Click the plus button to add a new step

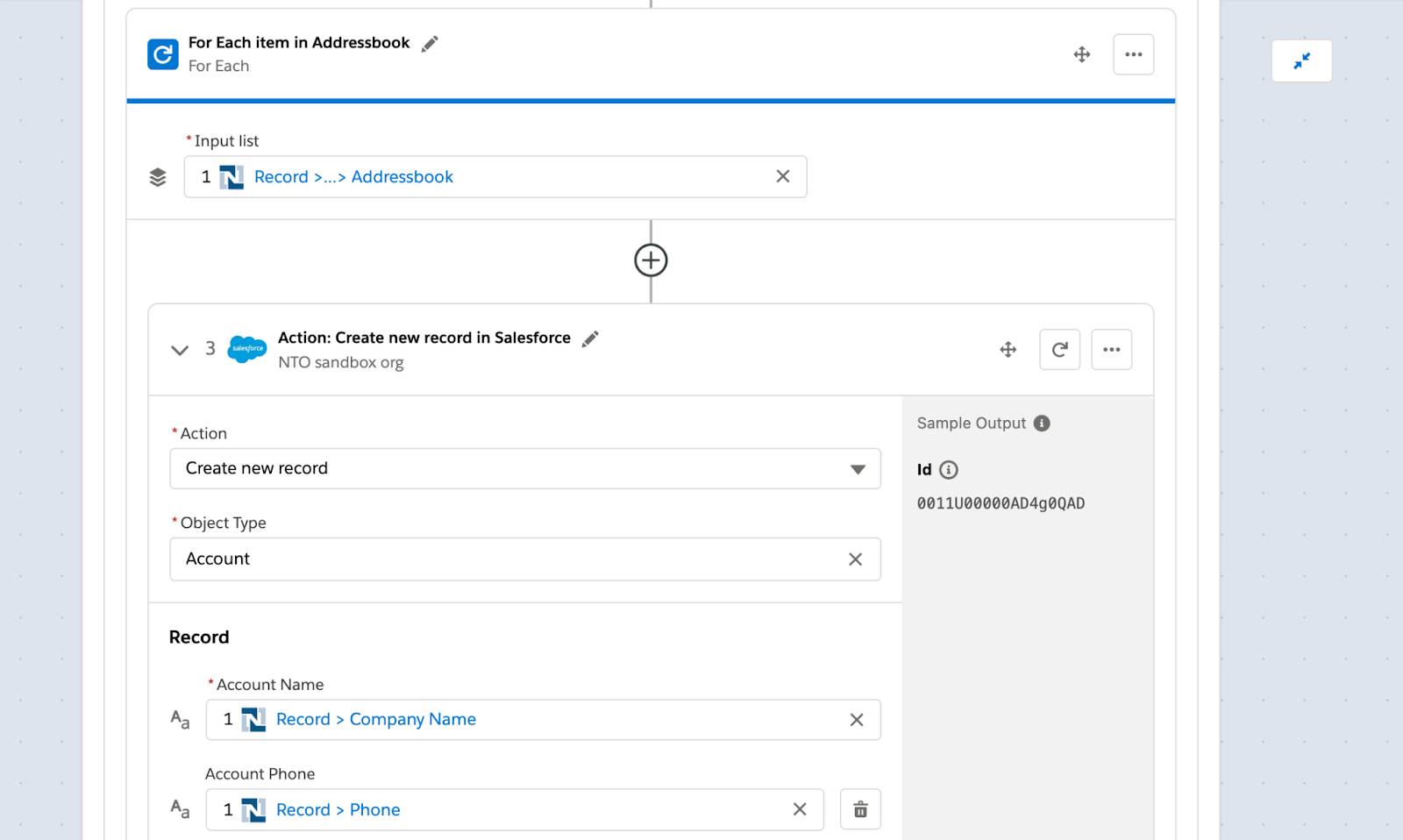click(x=650, y=260)
